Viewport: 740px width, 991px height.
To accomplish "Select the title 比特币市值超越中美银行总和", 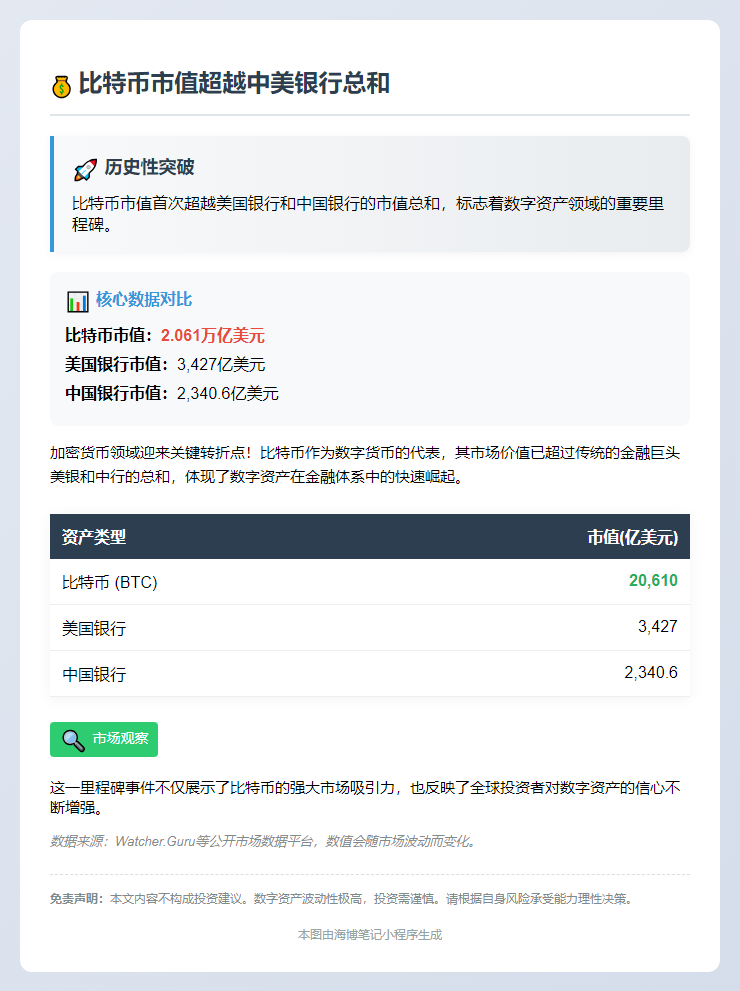I will pyautogui.click(x=234, y=84).
